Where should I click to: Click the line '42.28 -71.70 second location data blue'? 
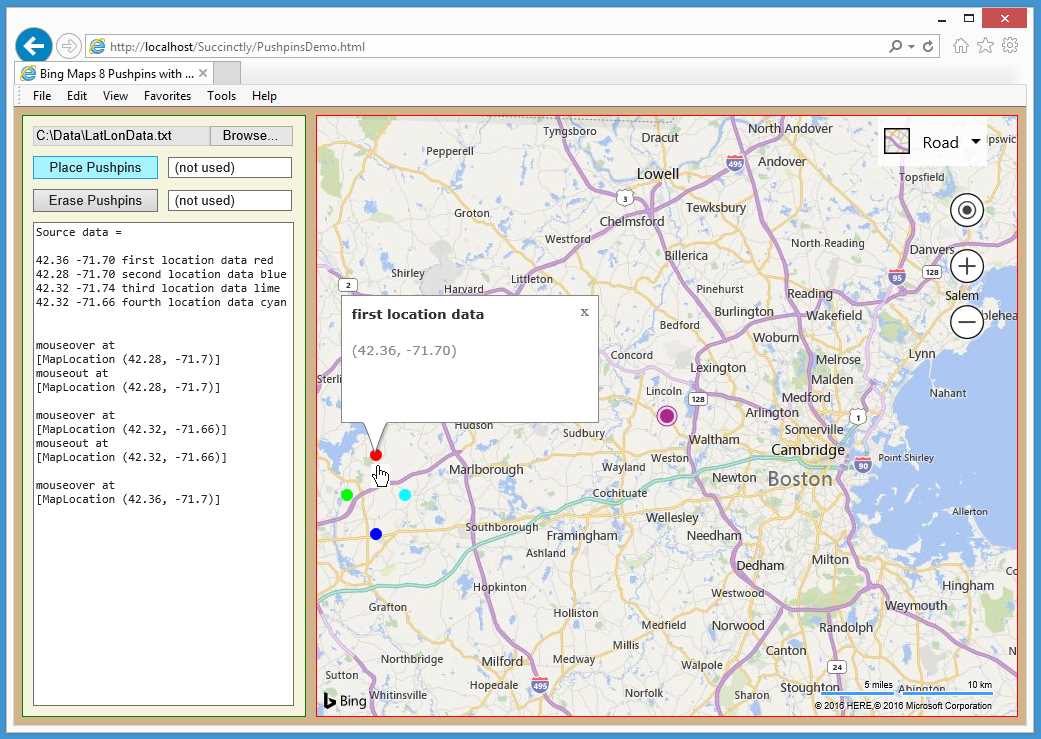pos(161,274)
